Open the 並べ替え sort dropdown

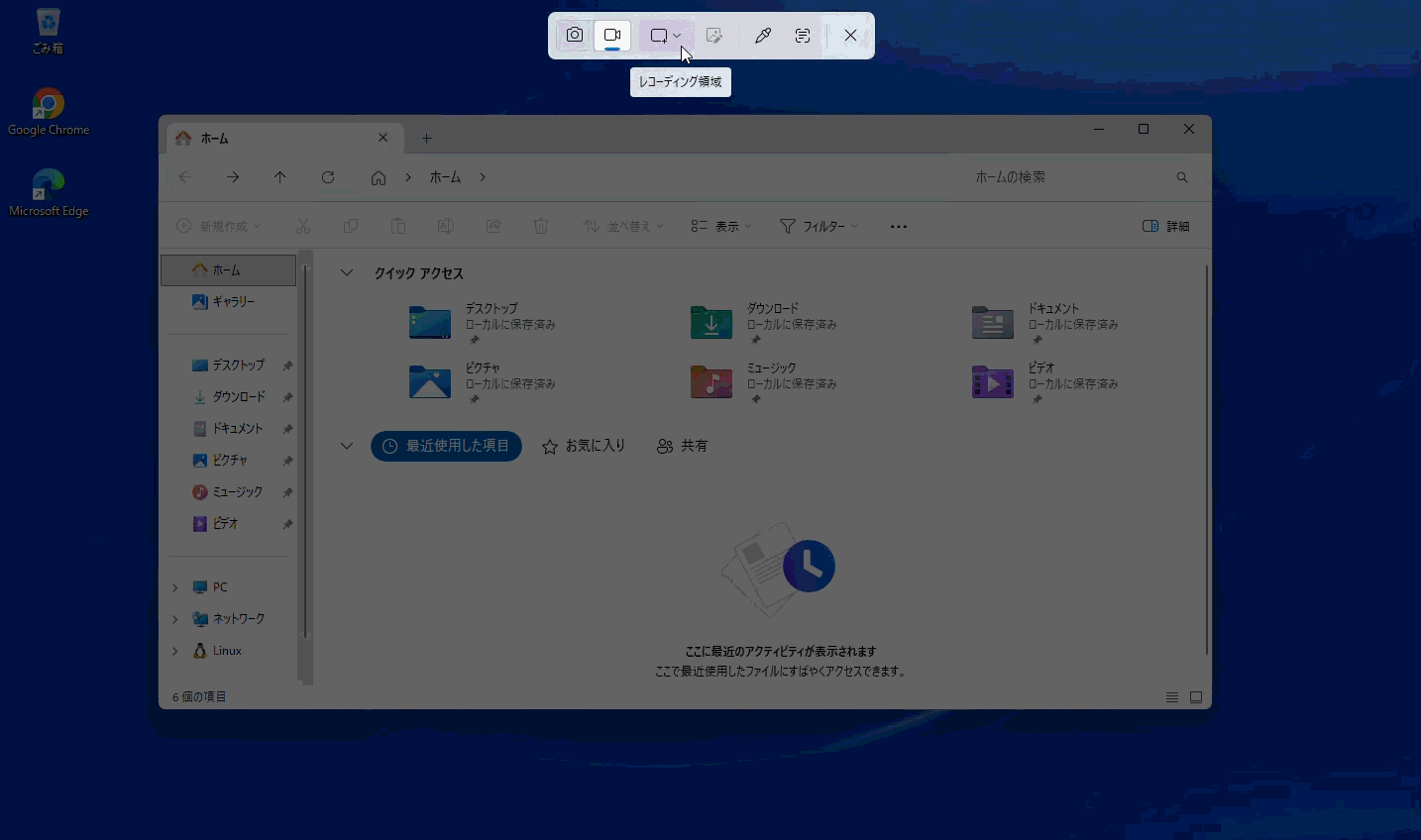pyautogui.click(x=623, y=227)
